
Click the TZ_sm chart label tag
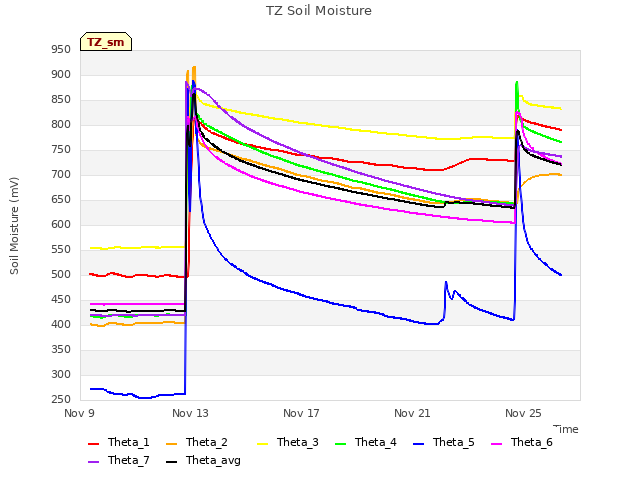pyautogui.click(x=106, y=42)
